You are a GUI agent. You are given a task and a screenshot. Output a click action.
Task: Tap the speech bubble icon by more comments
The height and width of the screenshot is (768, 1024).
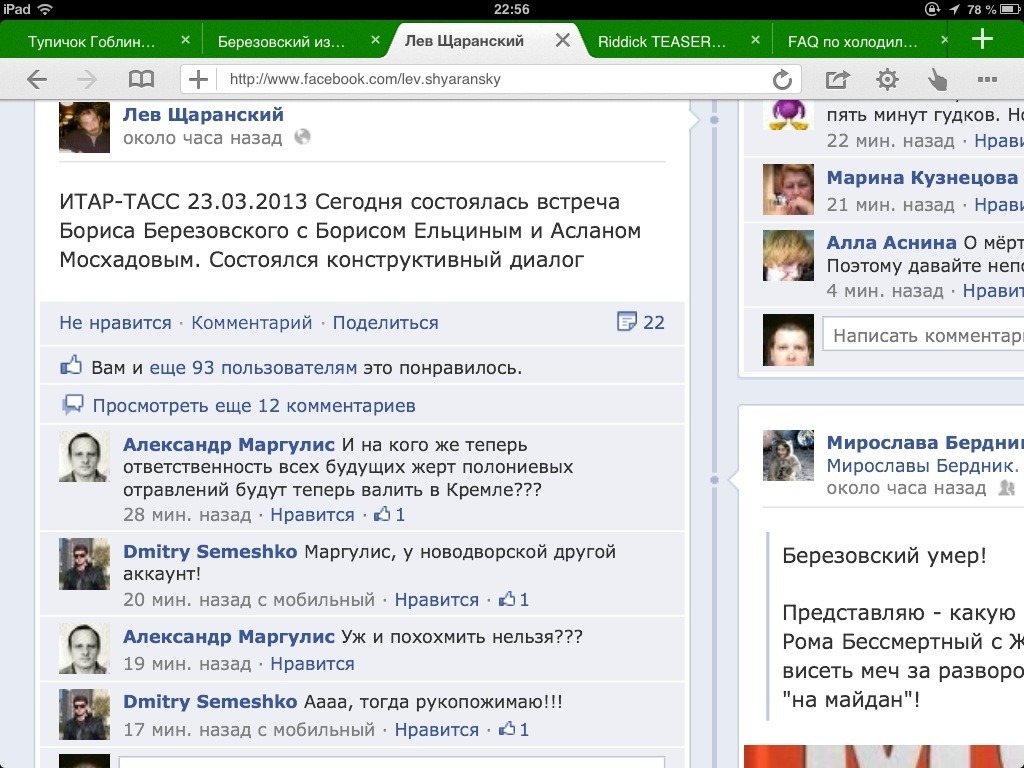(72, 405)
